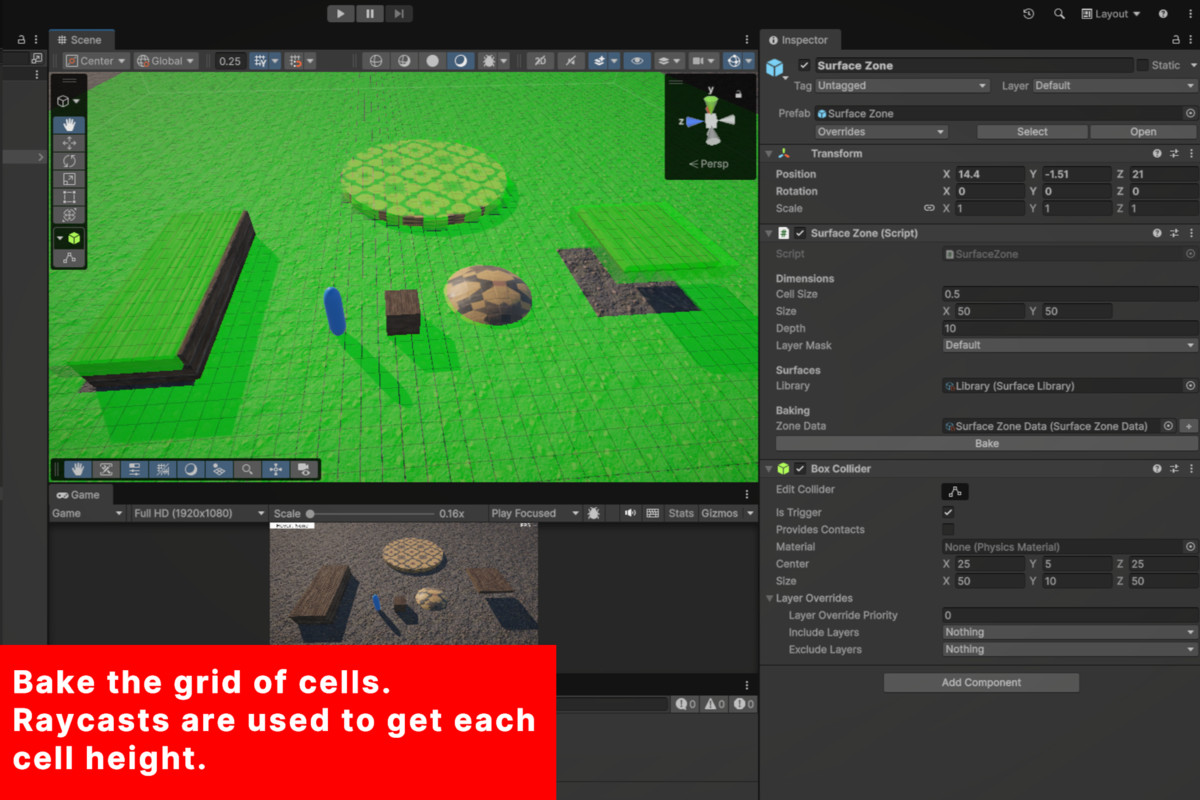1200x800 pixels.
Task: Click the grid snap value 0.25 field
Action: tap(230, 61)
